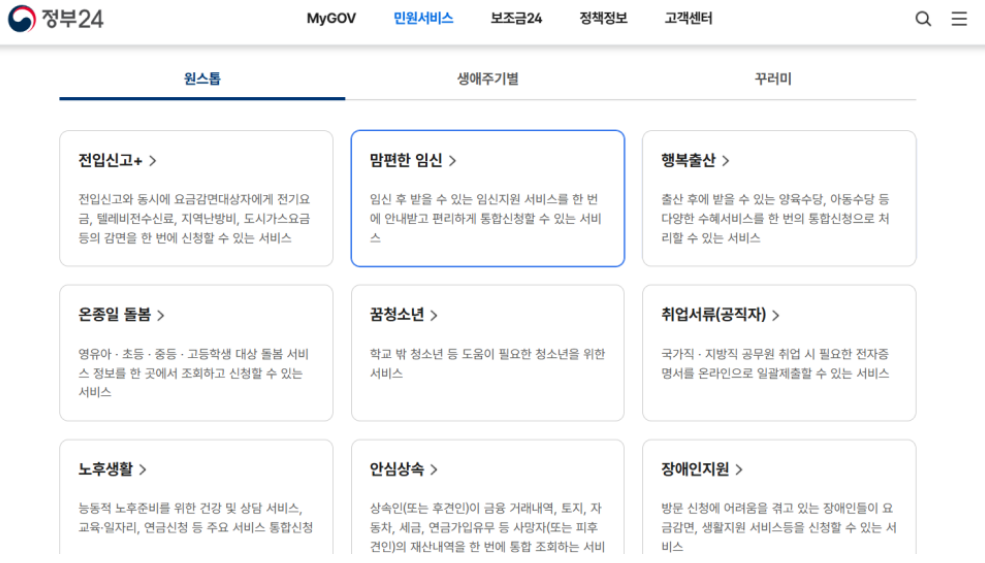Screen dimensions: 985x563
Task: Click the 취업서류 description starting '국가직'
Action: point(775,364)
